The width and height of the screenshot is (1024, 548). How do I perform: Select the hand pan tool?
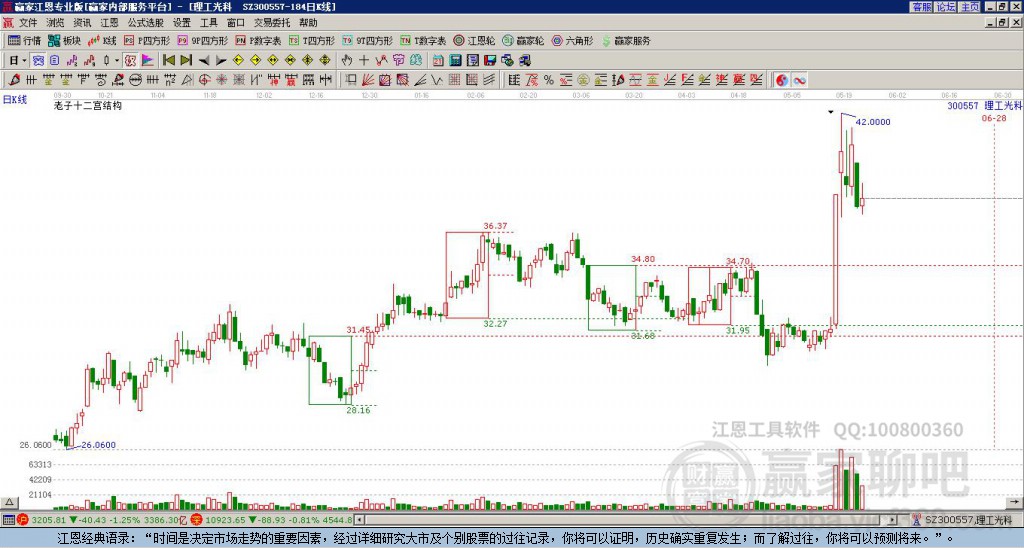click(x=347, y=61)
